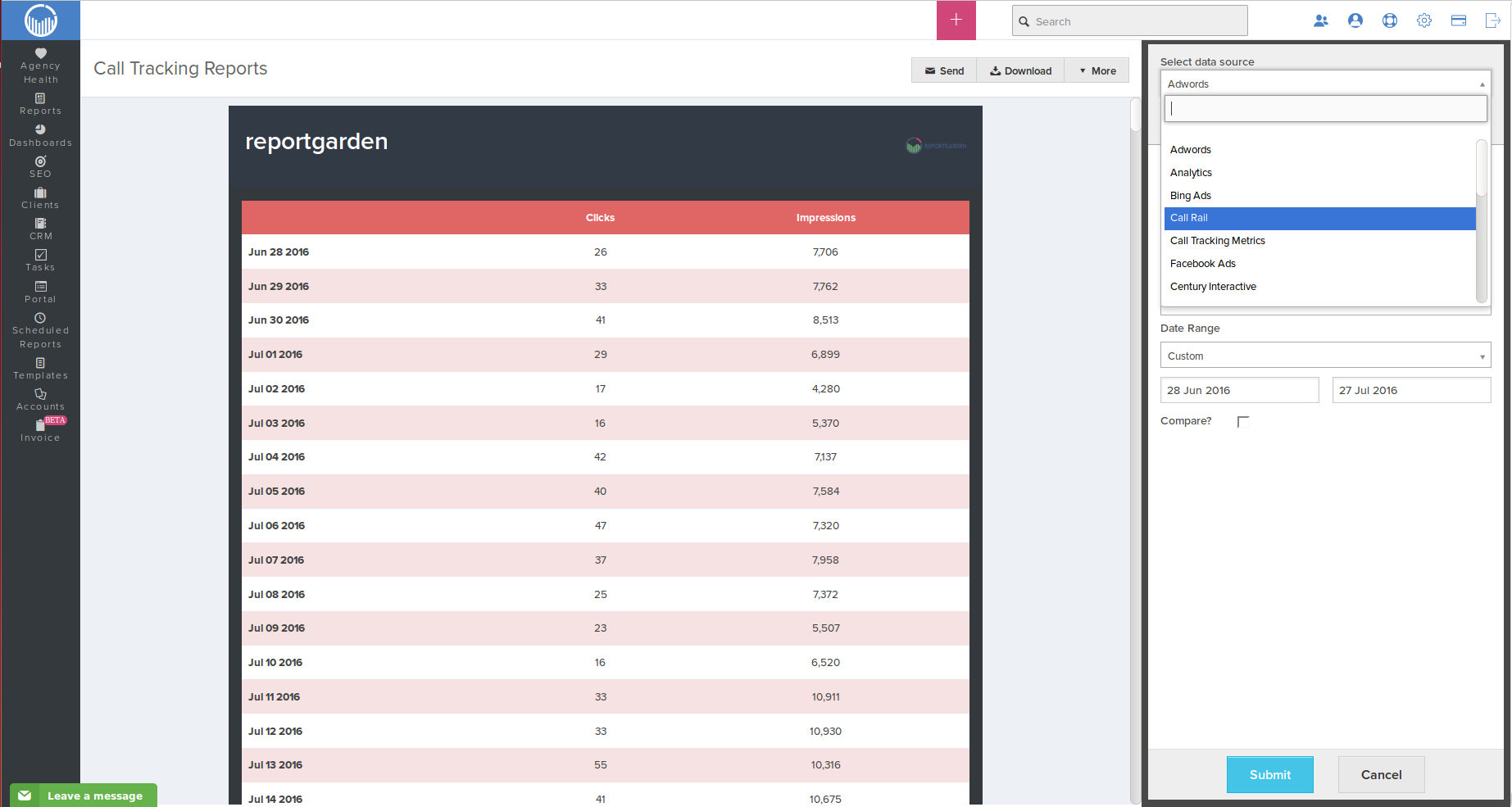Open Dashboards in the sidebar
1512x807 pixels.
pos(40,136)
